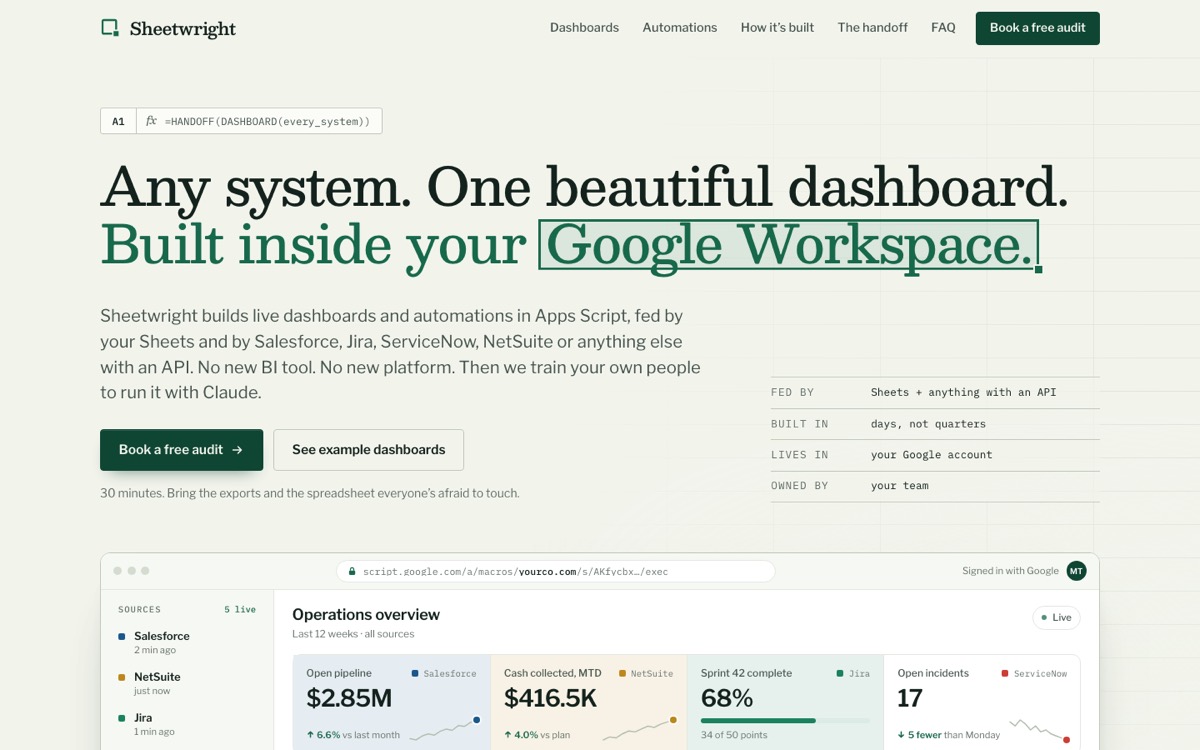Click the Cash collected sparkline chart
This screenshot has height=750, width=1200.
click(642, 729)
